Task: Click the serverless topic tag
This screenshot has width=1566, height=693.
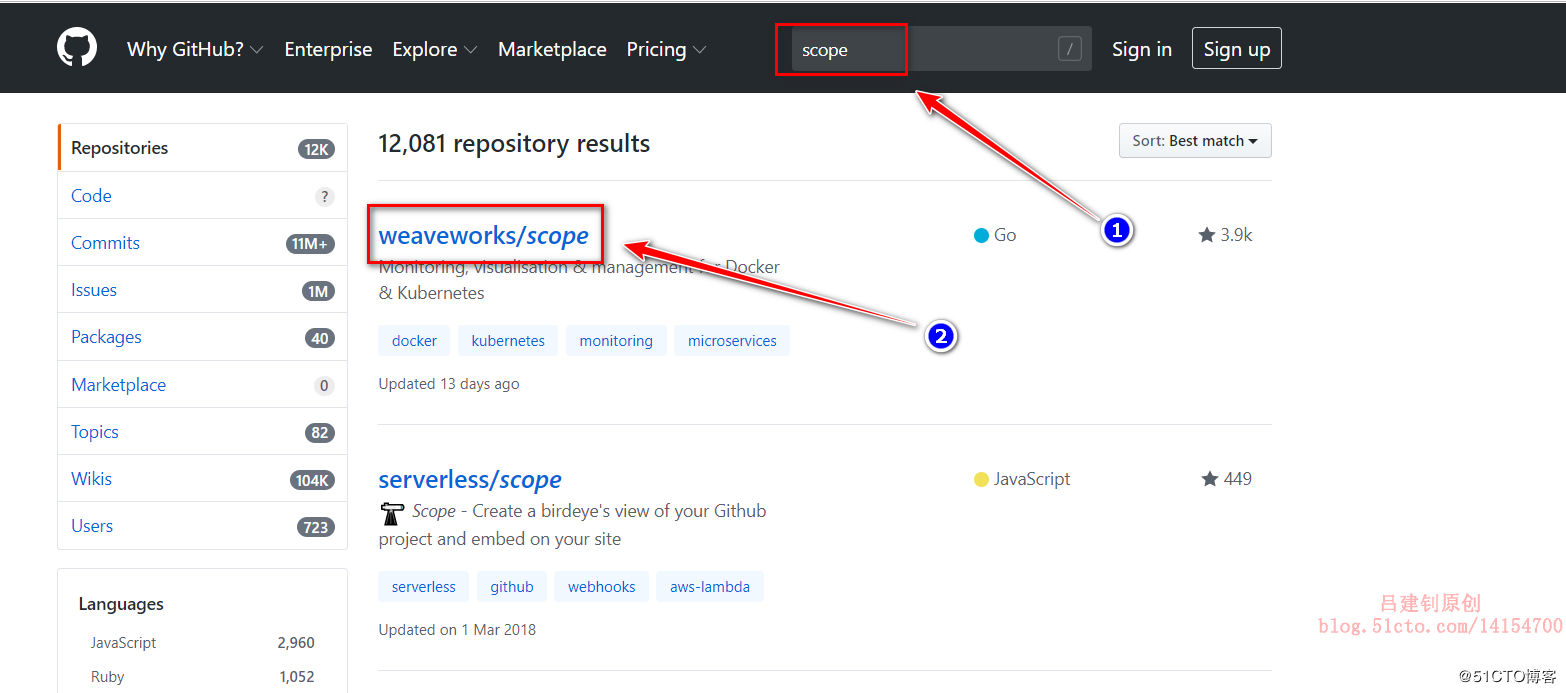Action: [x=424, y=587]
